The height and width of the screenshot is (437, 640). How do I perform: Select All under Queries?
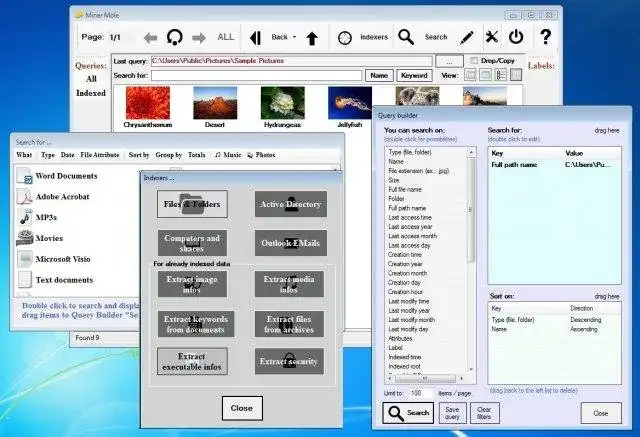tap(91, 79)
